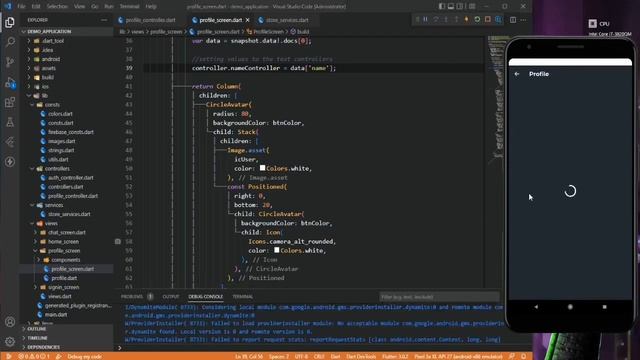Click the editor minimap

point(497,98)
